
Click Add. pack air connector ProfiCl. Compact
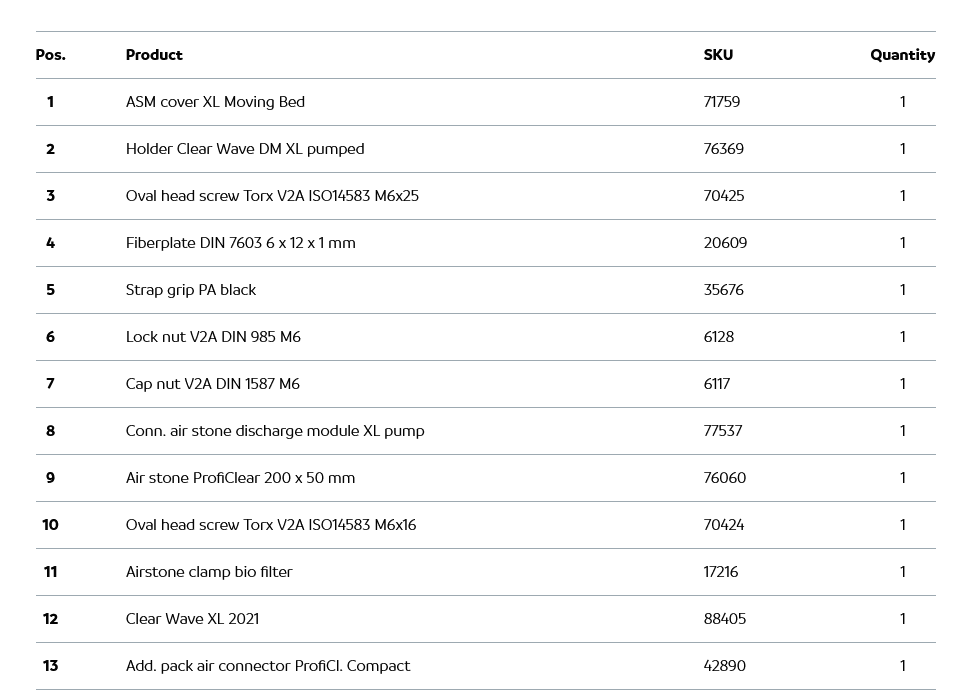pos(268,666)
